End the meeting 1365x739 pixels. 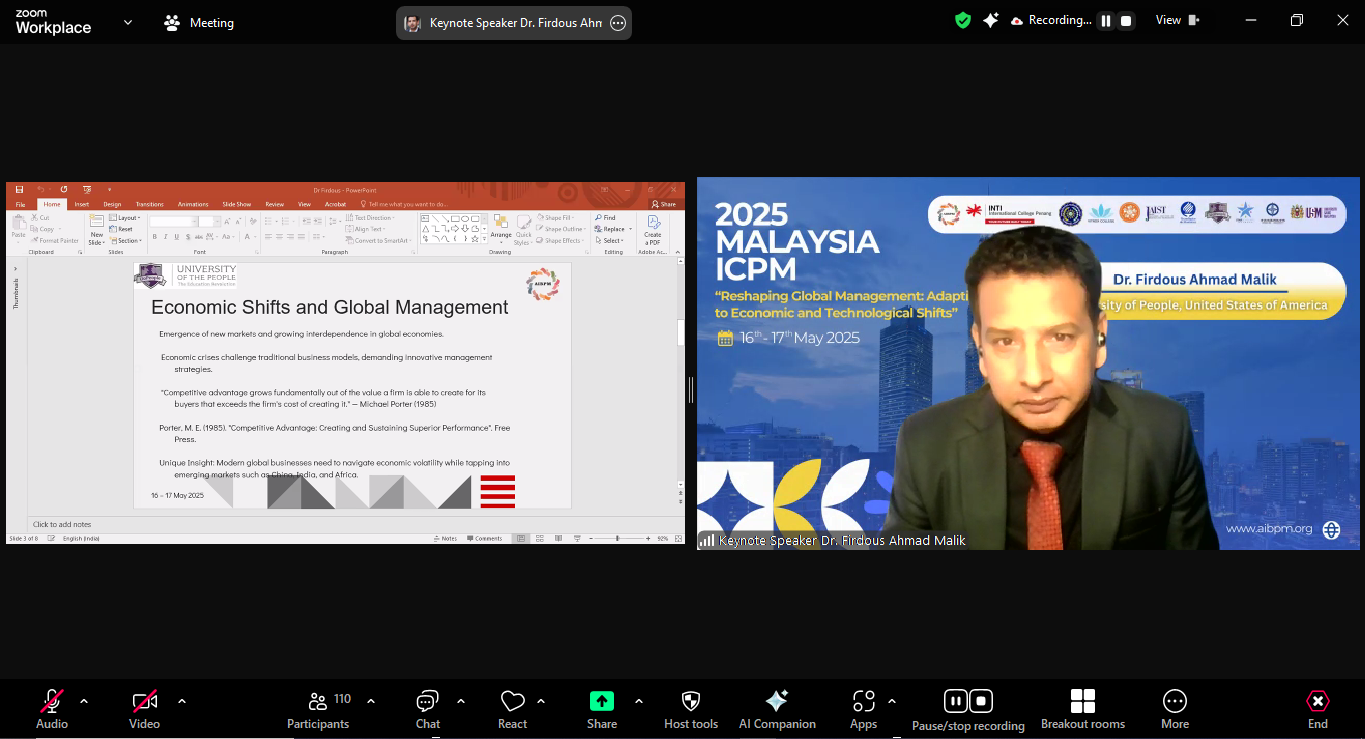click(x=1318, y=709)
